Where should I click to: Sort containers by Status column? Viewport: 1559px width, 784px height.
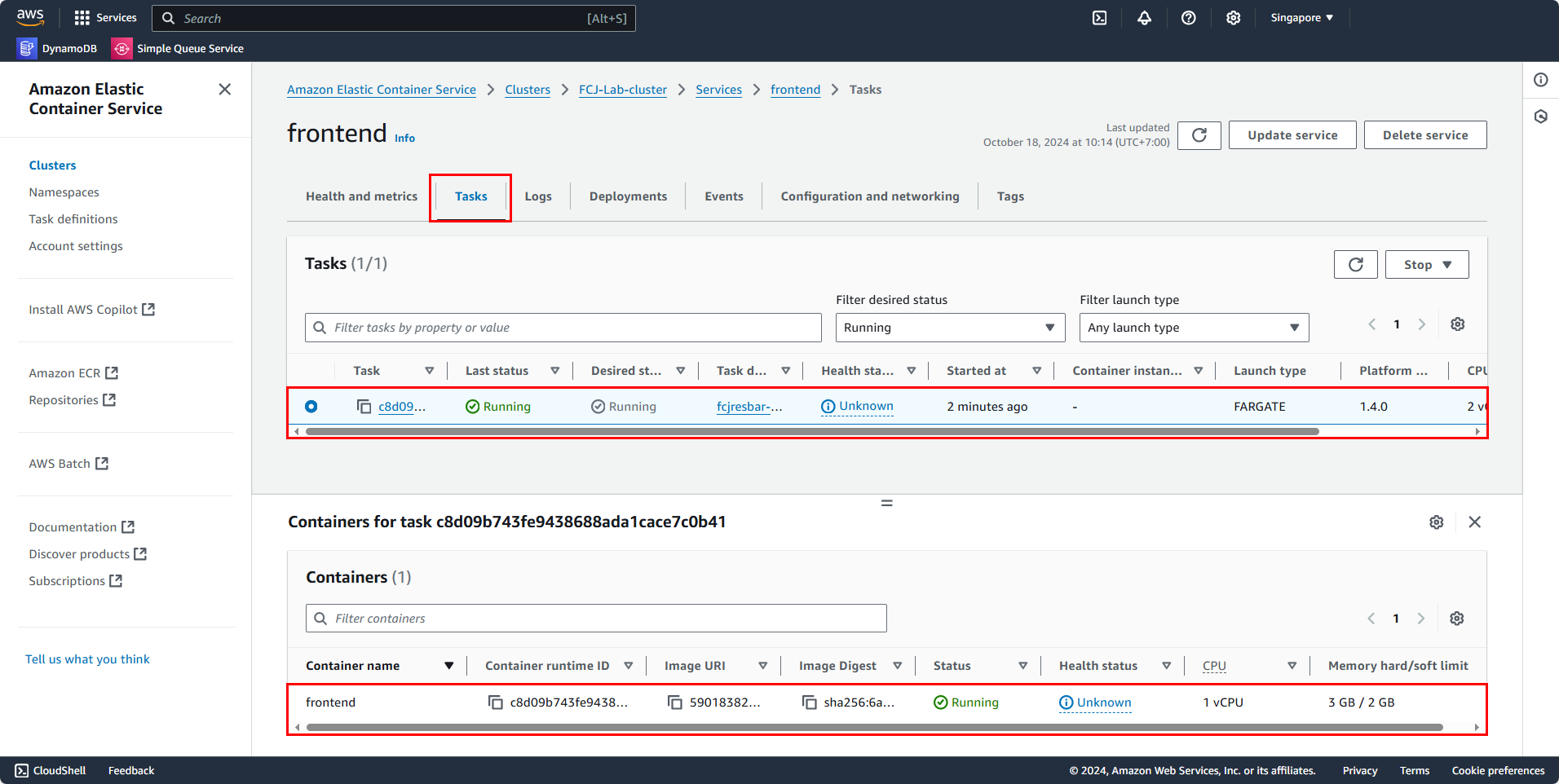click(1023, 666)
